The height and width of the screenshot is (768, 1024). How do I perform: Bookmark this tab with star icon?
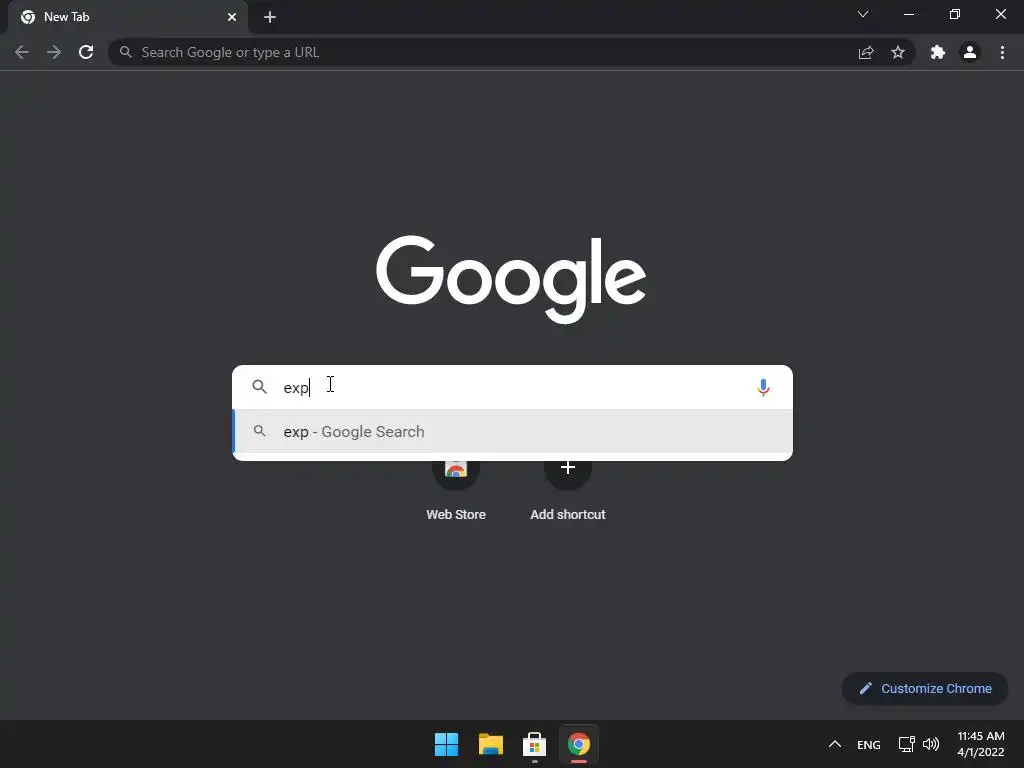pyautogui.click(x=898, y=52)
